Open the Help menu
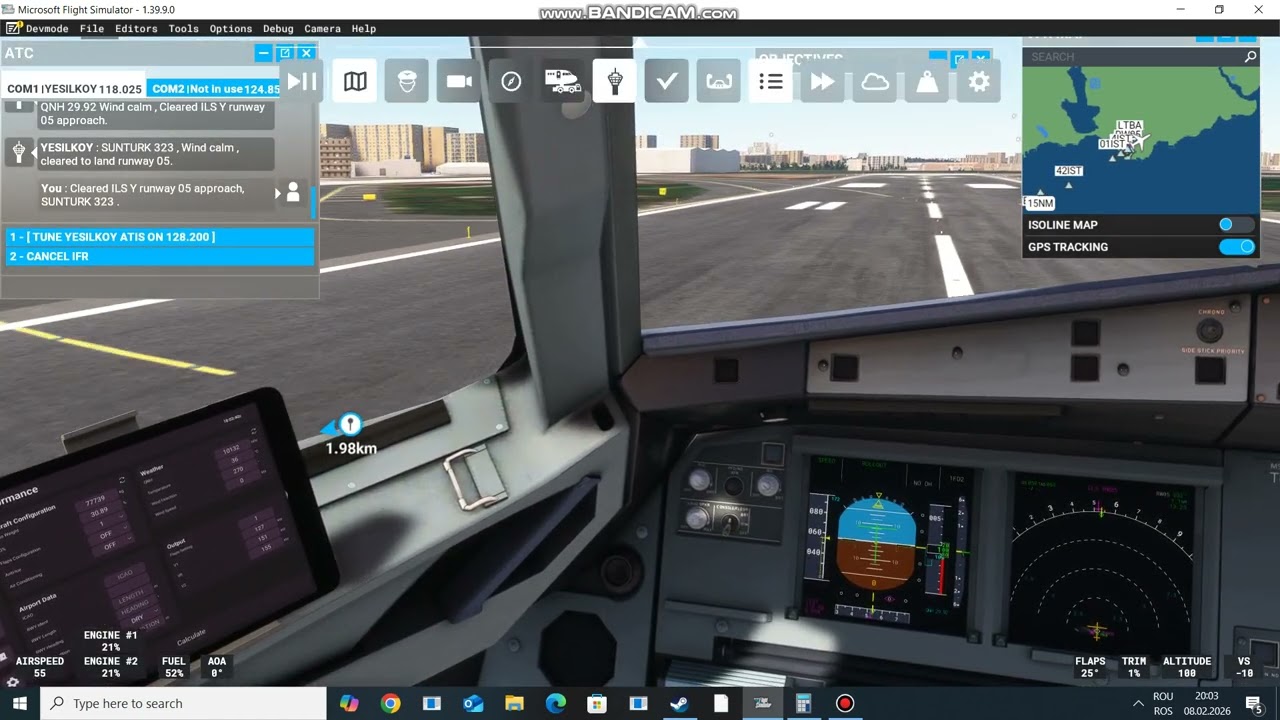 pyautogui.click(x=364, y=29)
